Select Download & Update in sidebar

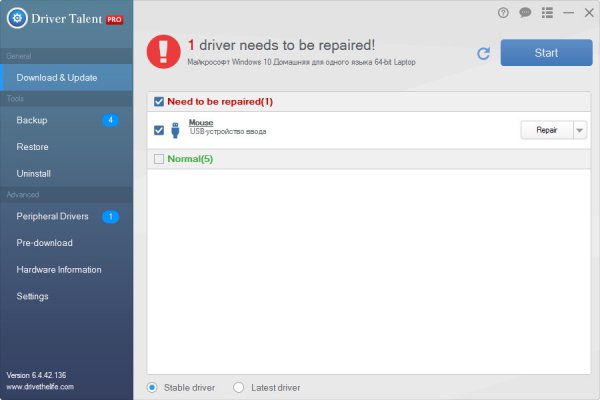tap(67, 78)
